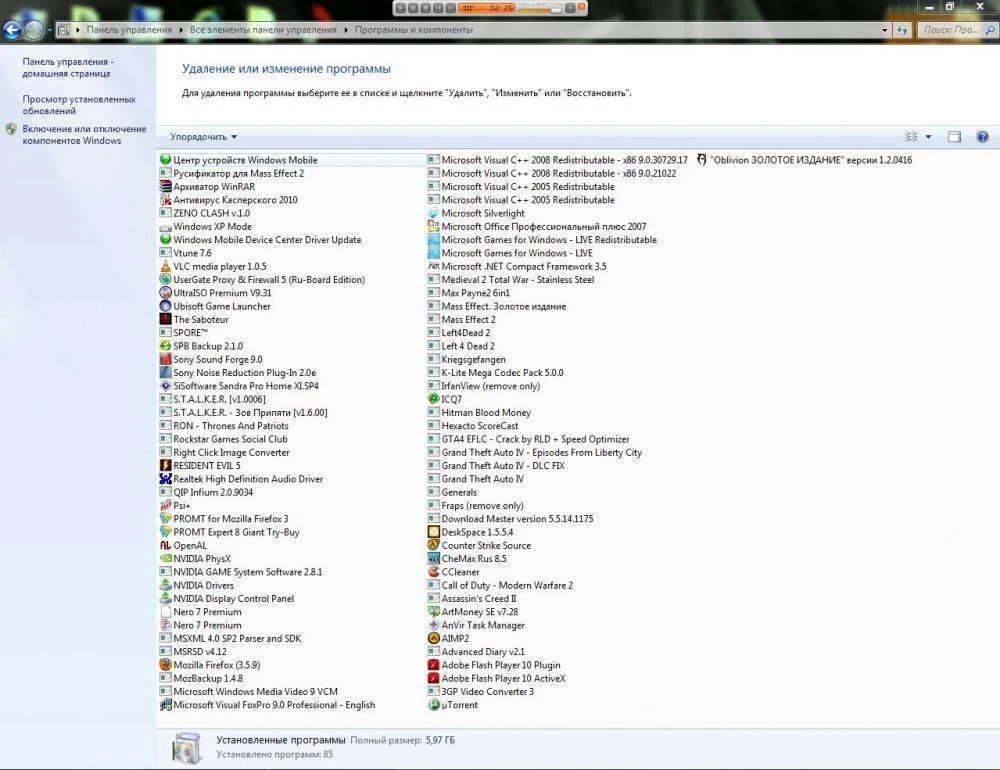This screenshot has width=1000, height=770.
Task: Select the UltraISO Premium disc icon
Action: click(165, 293)
